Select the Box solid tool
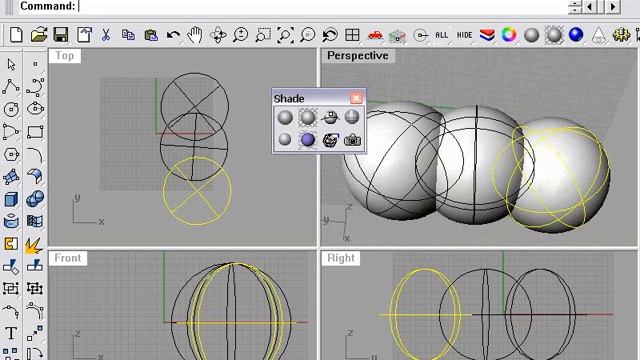The image size is (640, 360). (11, 199)
